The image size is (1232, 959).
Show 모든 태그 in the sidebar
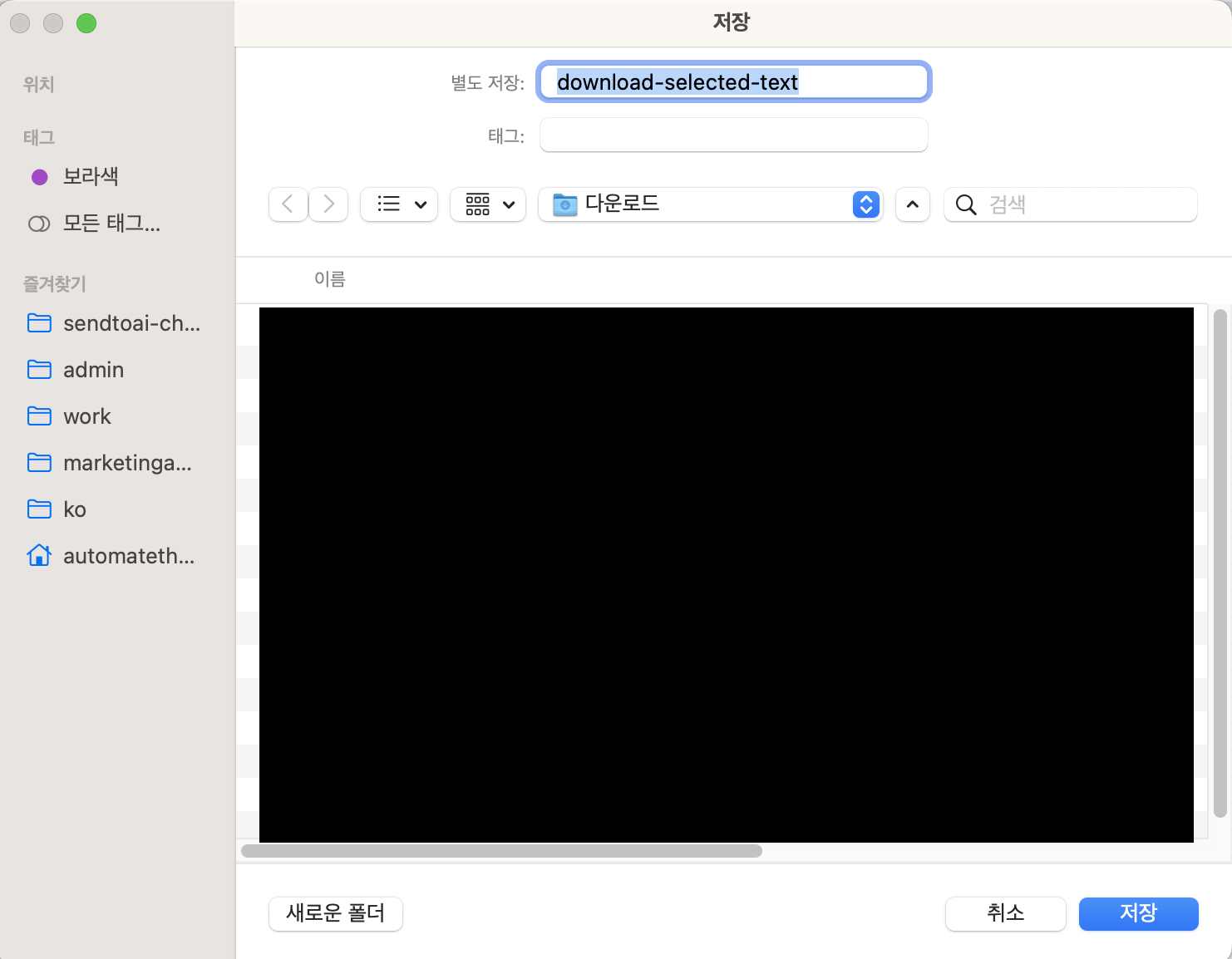tap(111, 224)
